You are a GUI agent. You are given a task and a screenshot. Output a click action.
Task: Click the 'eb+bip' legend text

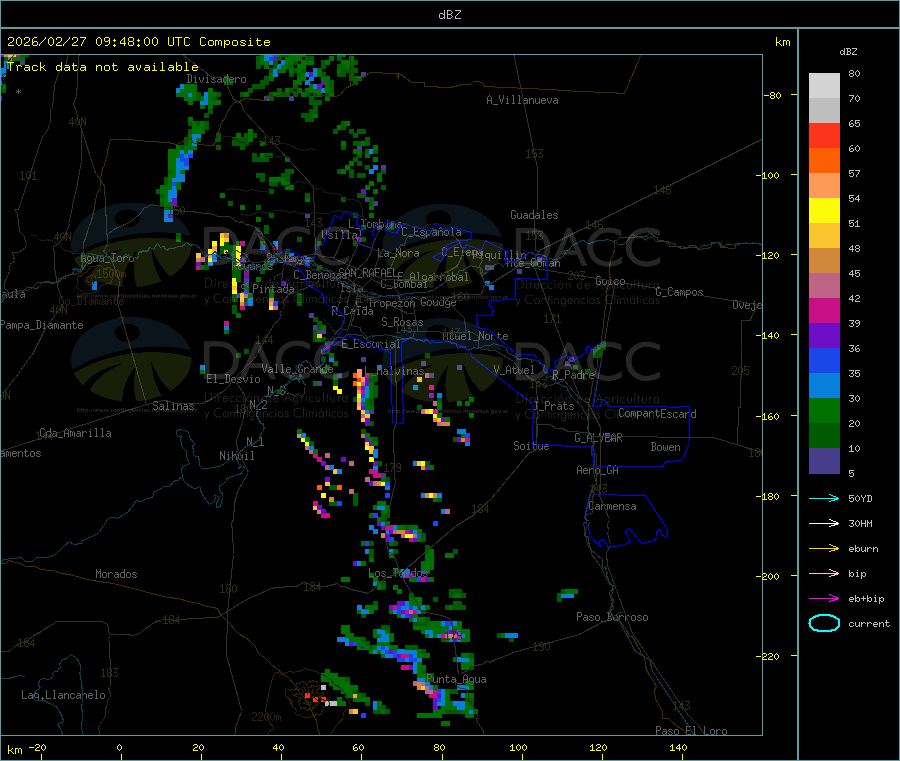point(866,599)
